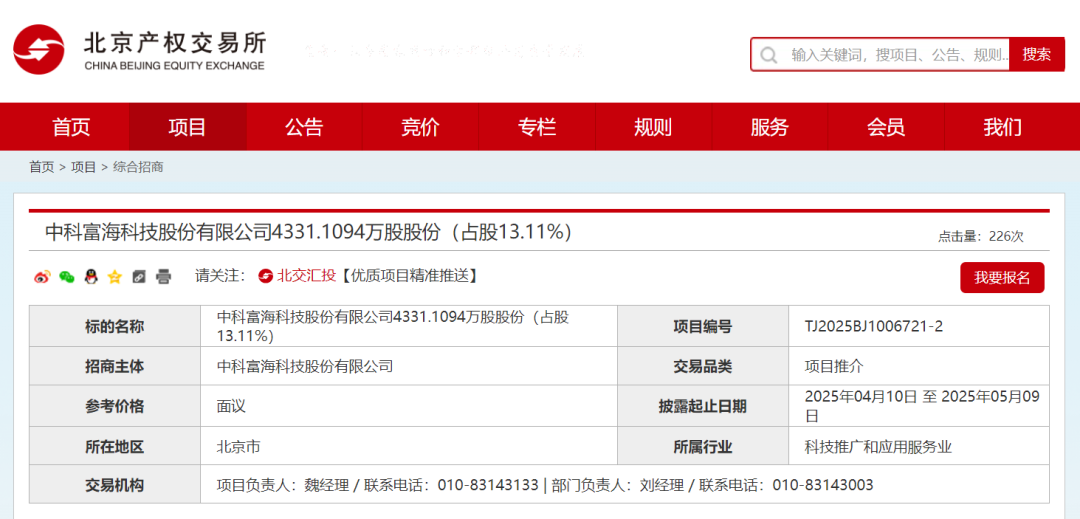Open the 项目 navigation menu

click(187, 127)
